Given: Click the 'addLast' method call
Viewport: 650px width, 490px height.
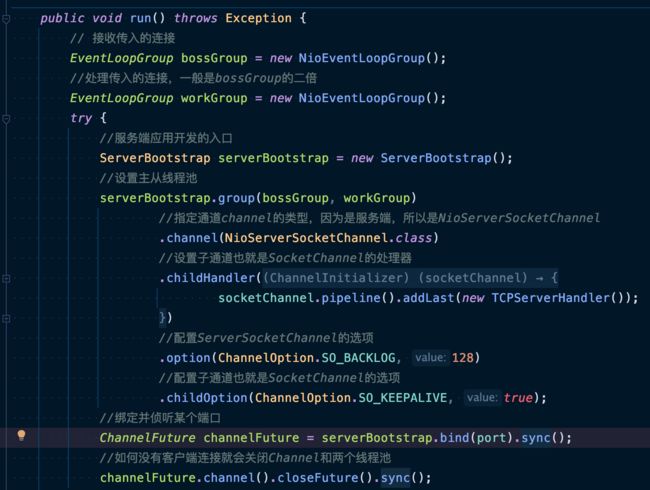Looking at the screenshot, I should pyautogui.click(x=429, y=298).
